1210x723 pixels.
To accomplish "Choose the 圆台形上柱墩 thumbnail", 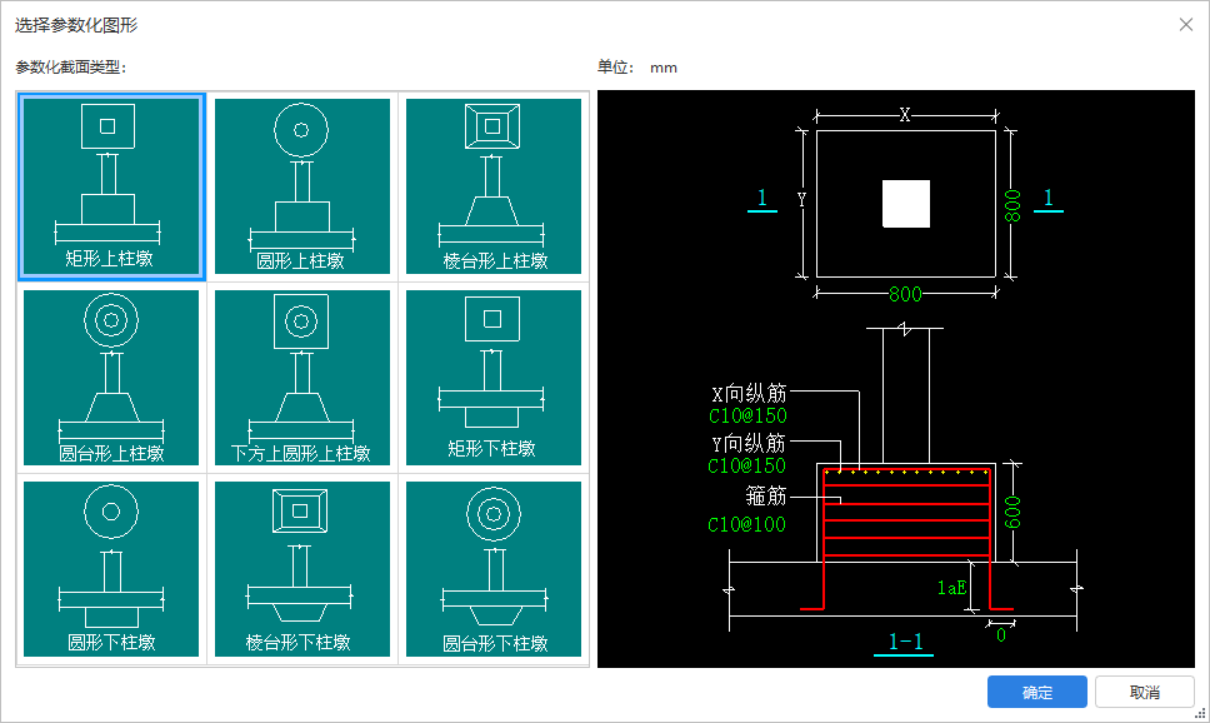I will 111,378.
